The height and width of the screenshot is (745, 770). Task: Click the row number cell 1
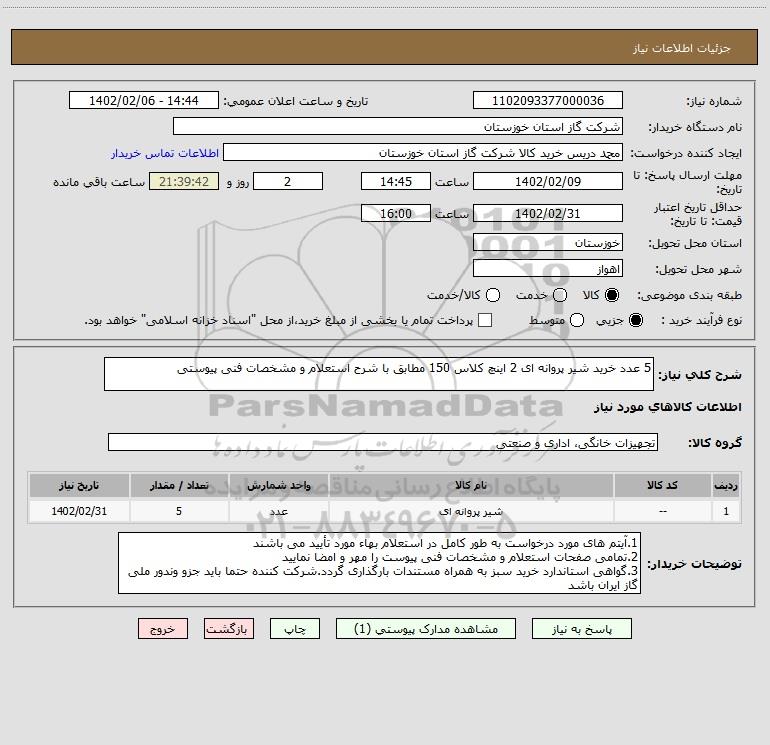pyautogui.click(x=726, y=511)
